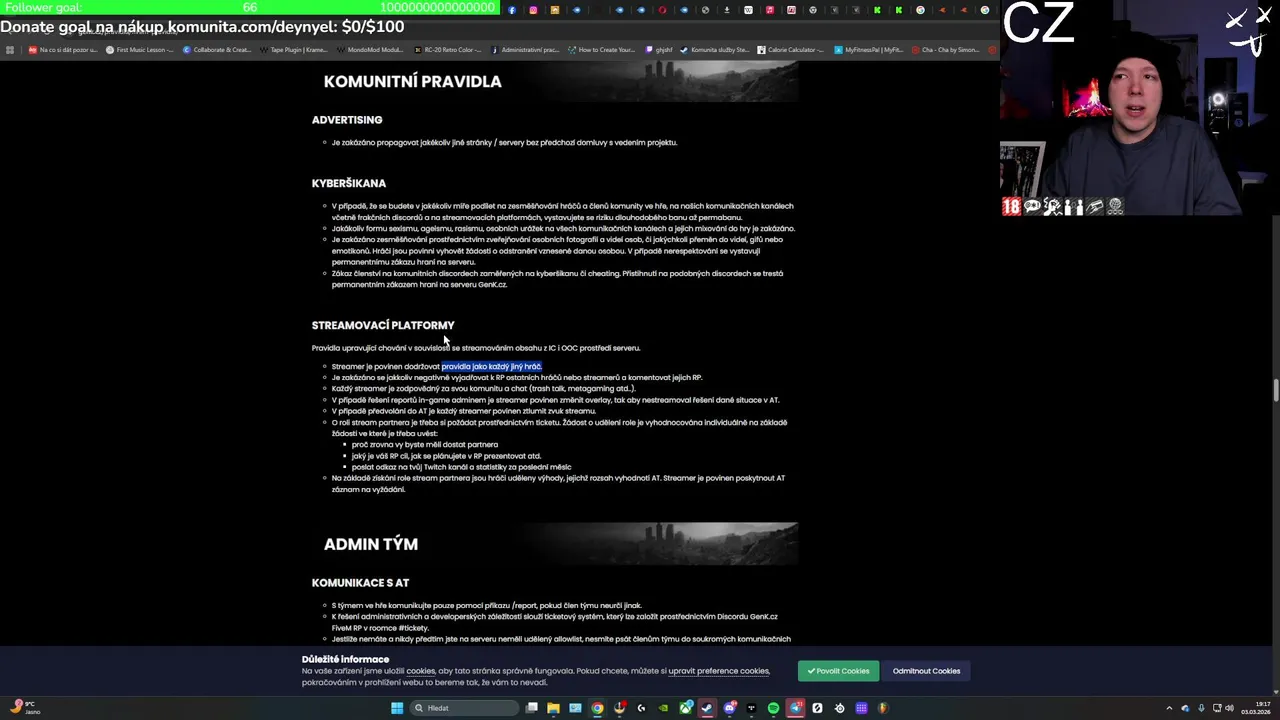Image resolution: width=1280 pixels, height=720 pixels.
Task: Open the Xbox app from the taskbar
Action: pyautogui.click(x=685, y=708)
